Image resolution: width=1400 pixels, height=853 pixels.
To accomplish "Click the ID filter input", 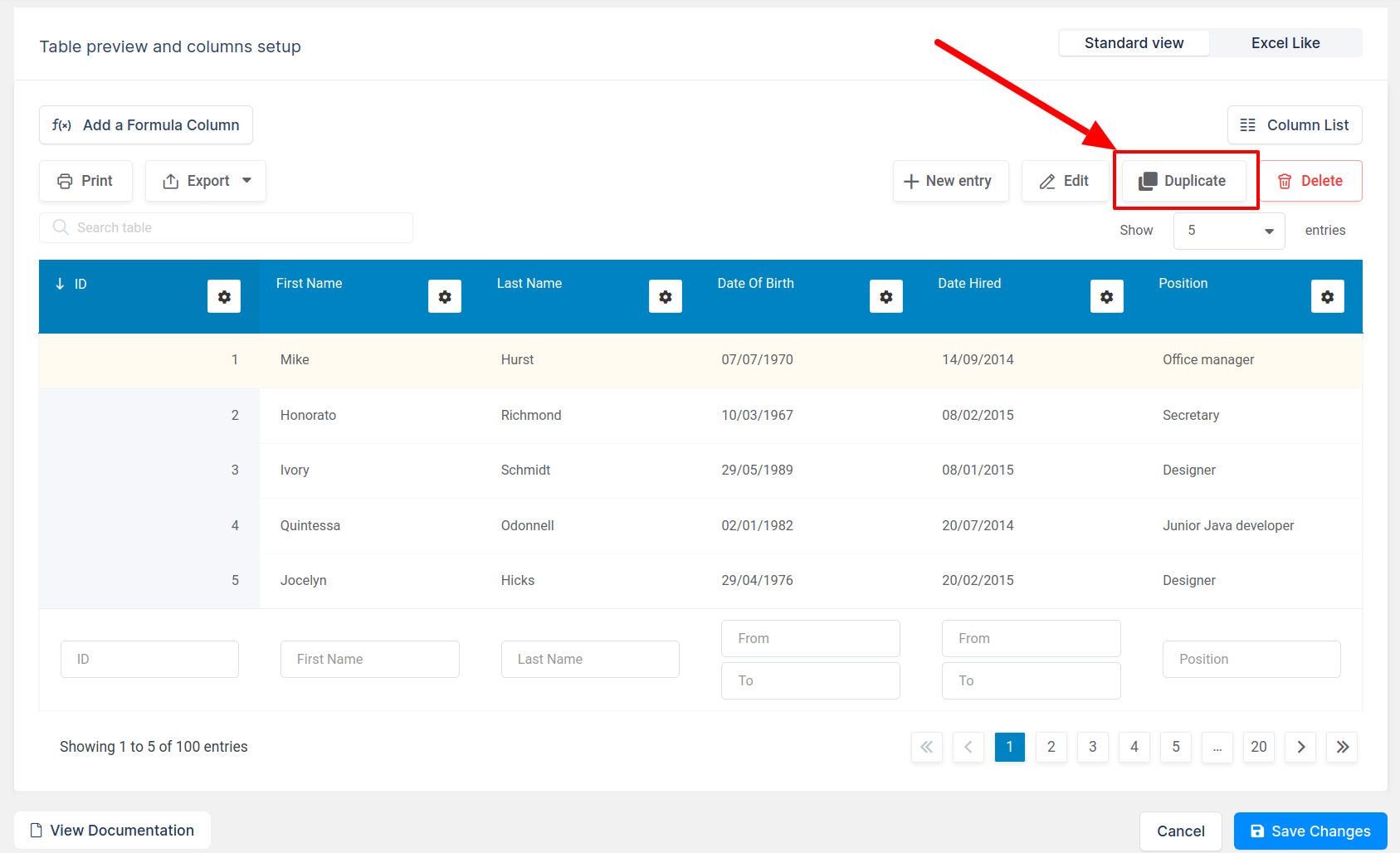I will click(149, 659).
